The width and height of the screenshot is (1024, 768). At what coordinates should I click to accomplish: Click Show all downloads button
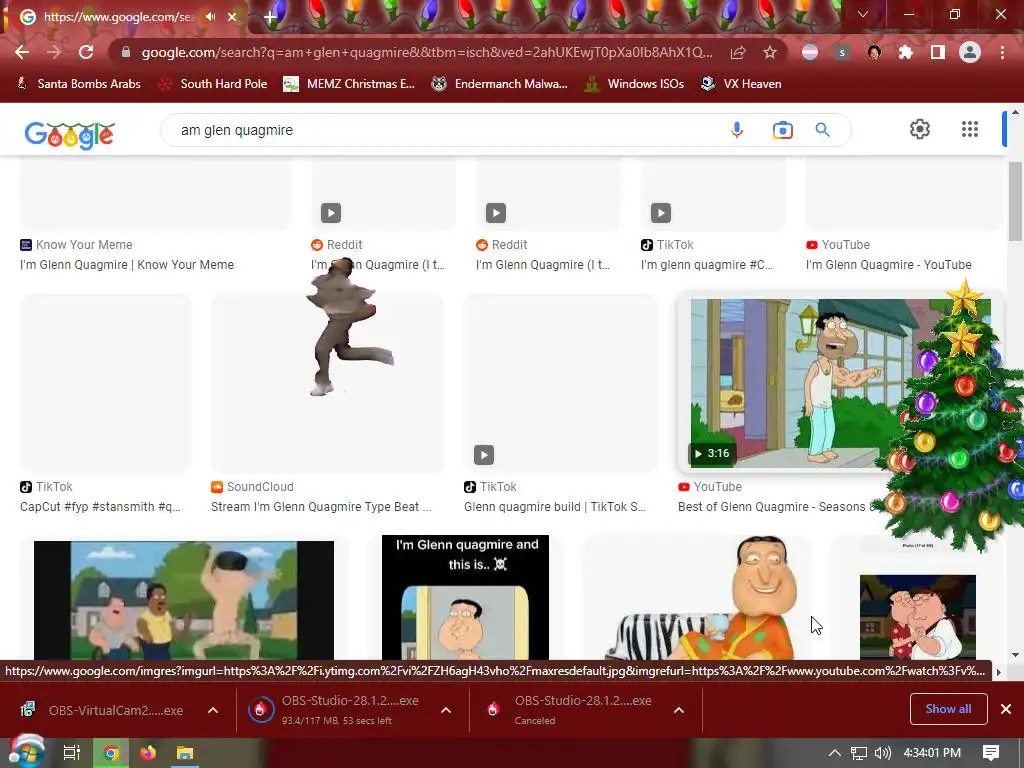[x=948, y=709]
